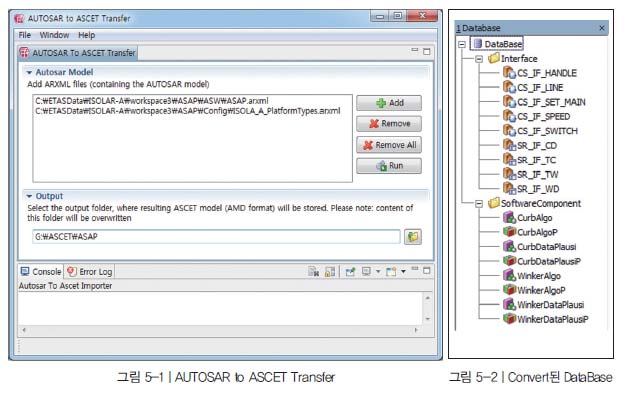The width and height of the screenshot is (630, 402).
Task: Select CurbDataPlausi component icon
Action: click(509, 247)
